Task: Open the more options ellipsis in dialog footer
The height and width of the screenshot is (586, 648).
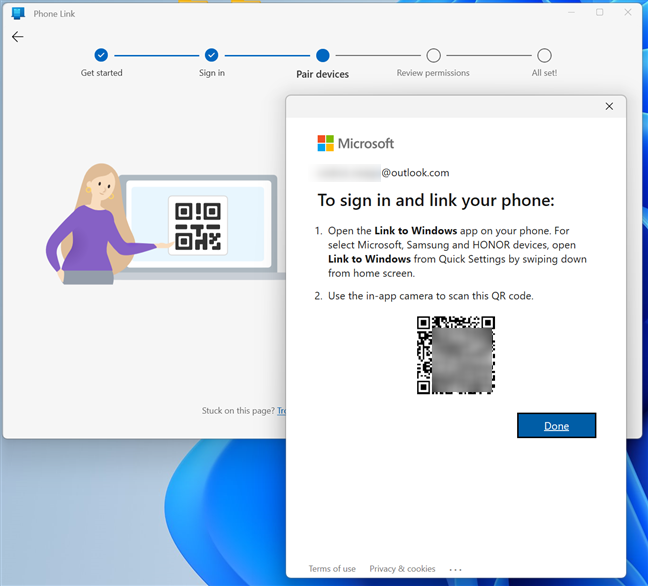Action: click(x=455, y=569)
